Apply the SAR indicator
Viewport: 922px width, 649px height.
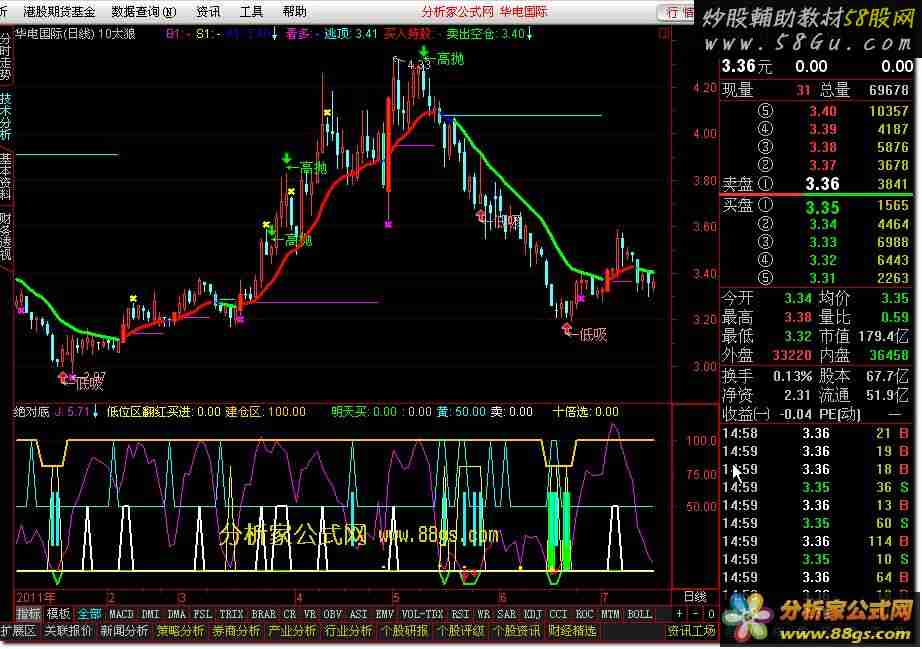point(506,614)
